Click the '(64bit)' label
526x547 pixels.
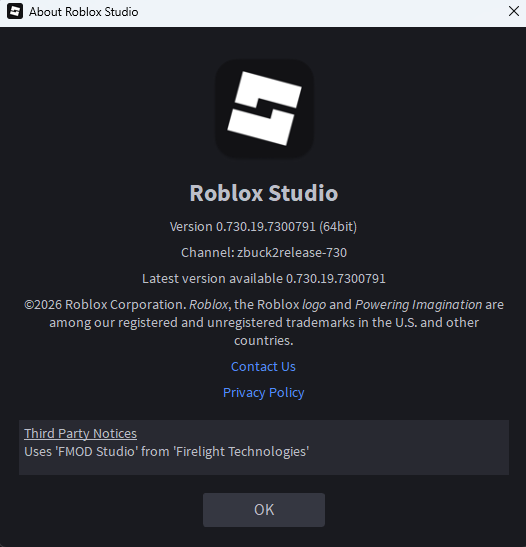(x=338, y=227)
